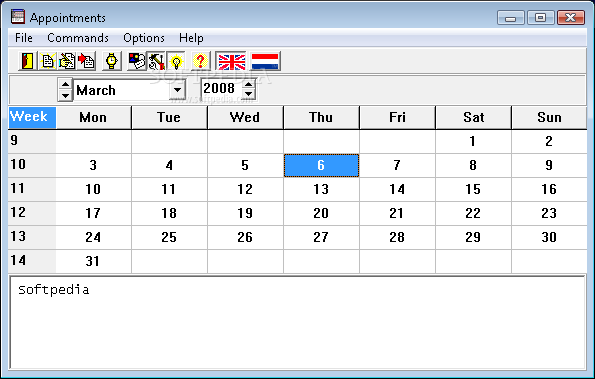Select Monday the 31st
Viewport: 595px width, 379px height.
click(x=93, y=261)
